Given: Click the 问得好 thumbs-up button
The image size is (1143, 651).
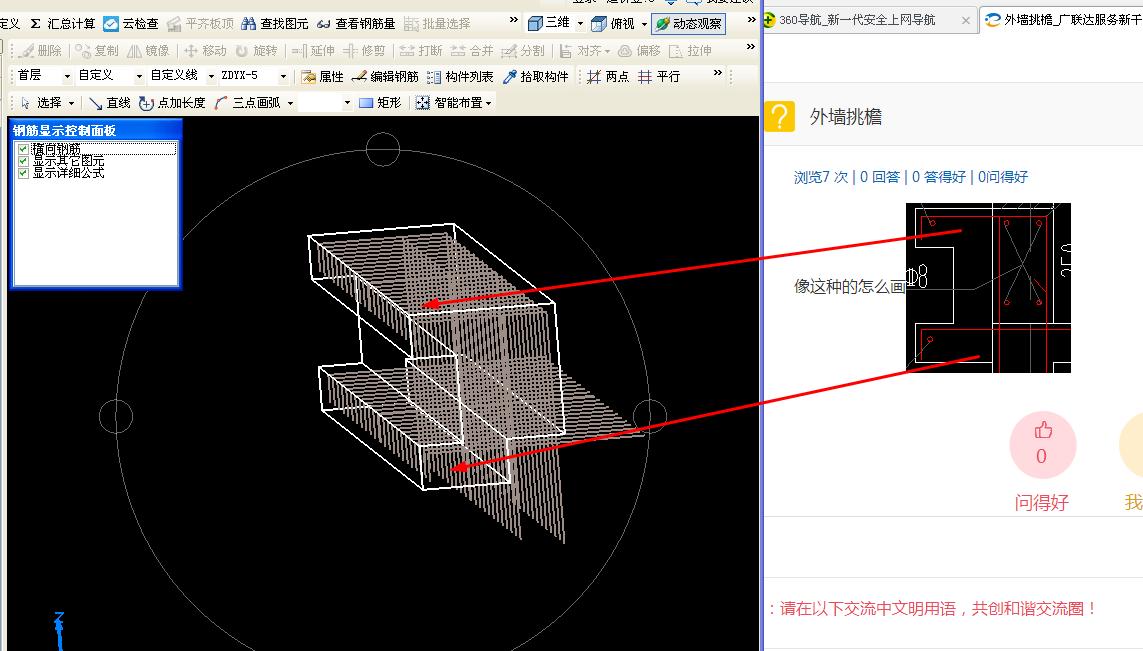Looking at the screenshot, I should (1042, 445).
